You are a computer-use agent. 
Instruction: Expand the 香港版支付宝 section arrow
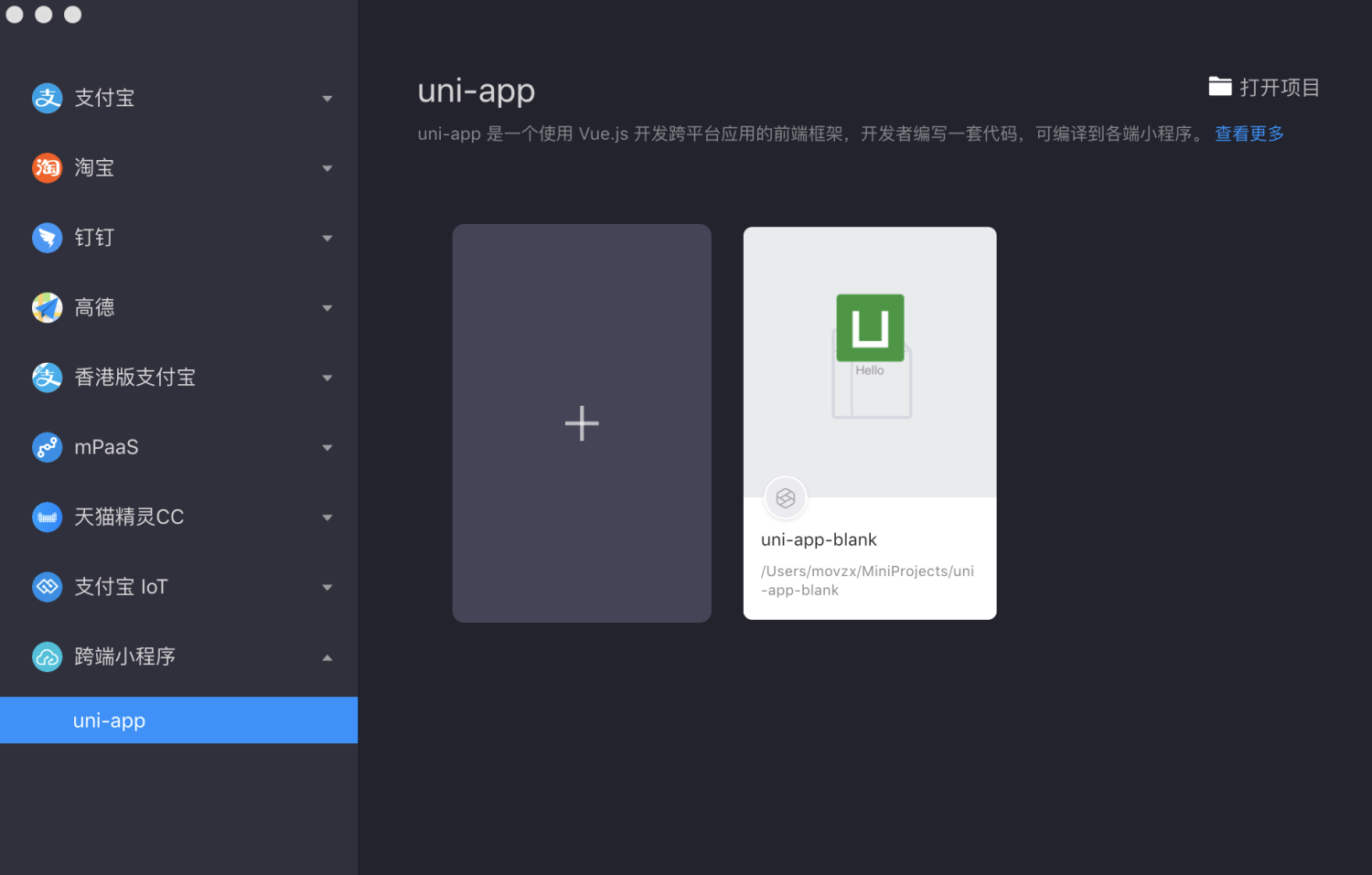pyautogui.click(x=327, y=378)
